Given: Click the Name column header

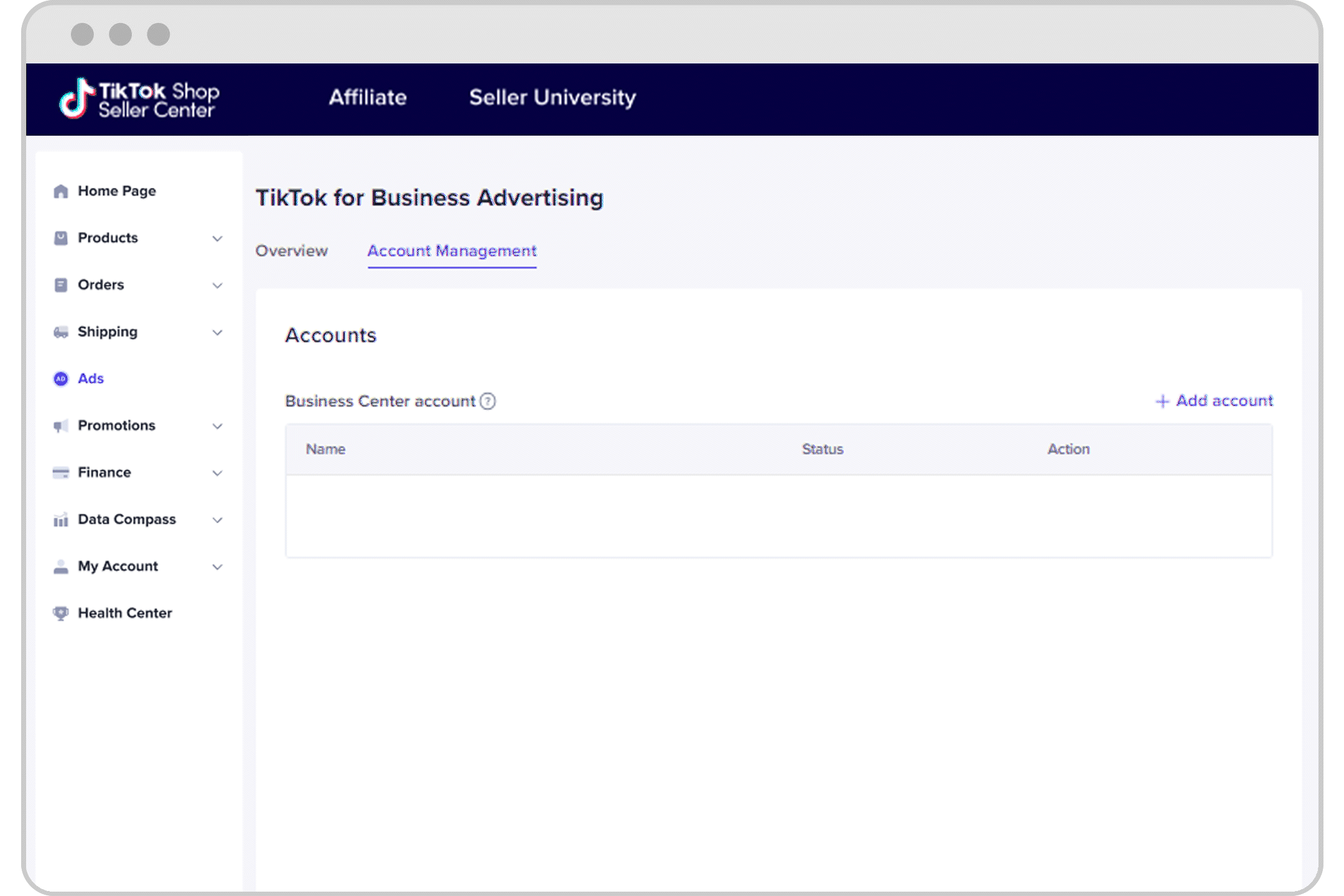Looking at the screenshot, I should pyautogui.click(x=325, y=449).
